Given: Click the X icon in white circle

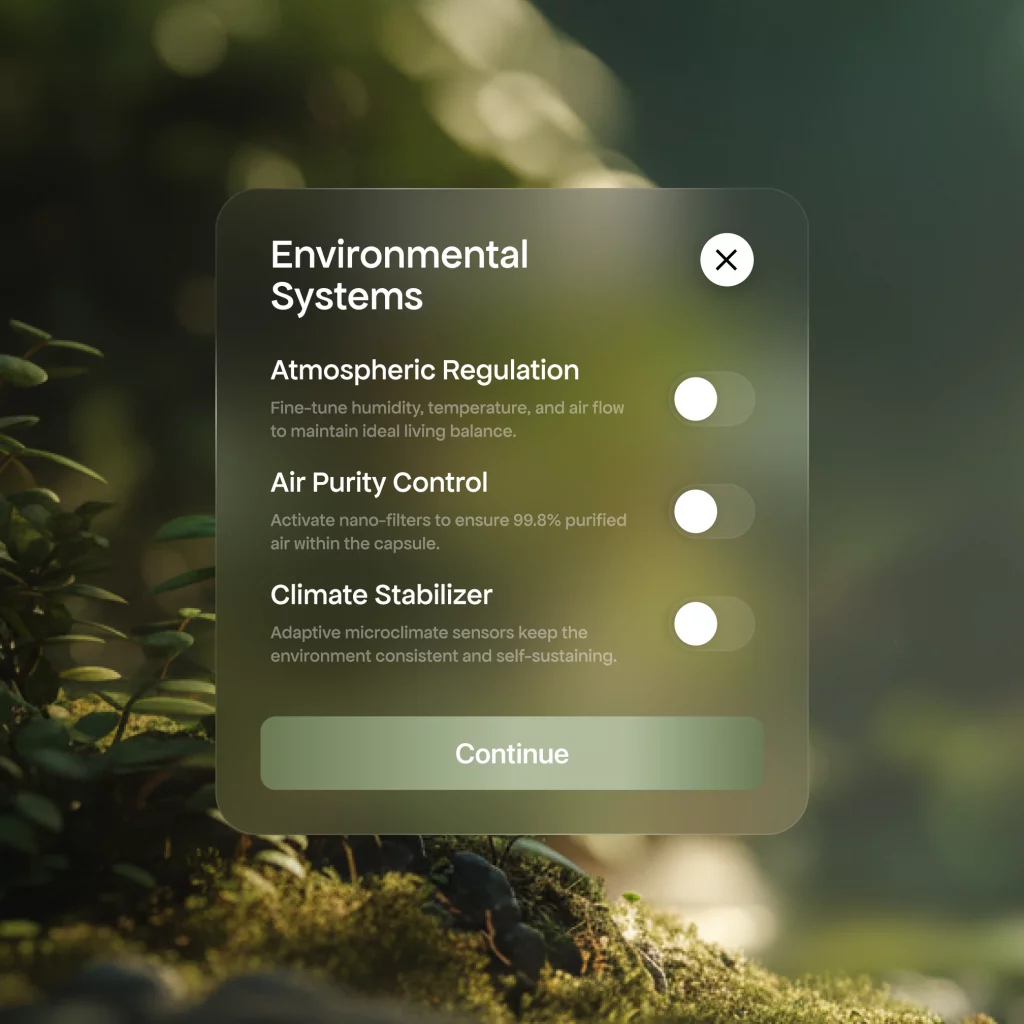Looking at the screenshot, I should coord(726,260).
